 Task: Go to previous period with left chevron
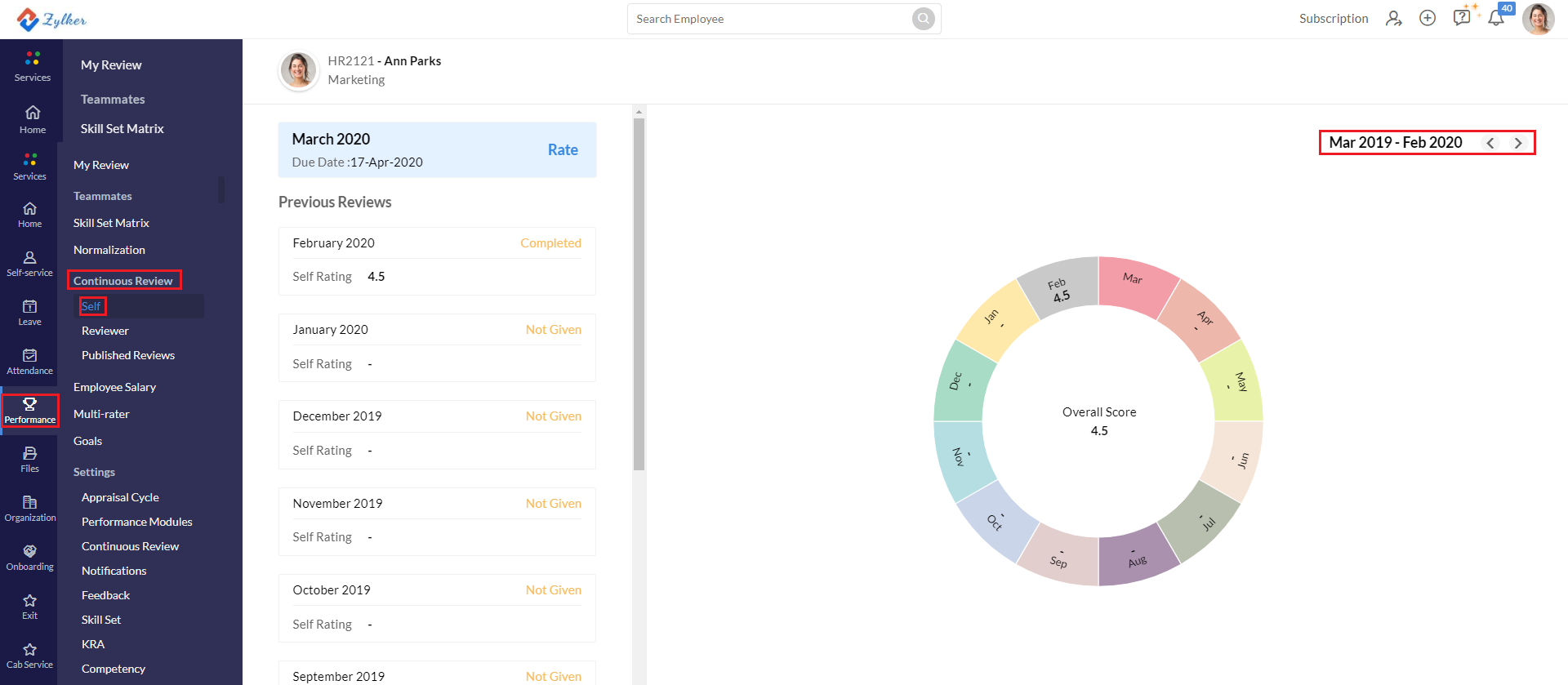coord(1490,143)
